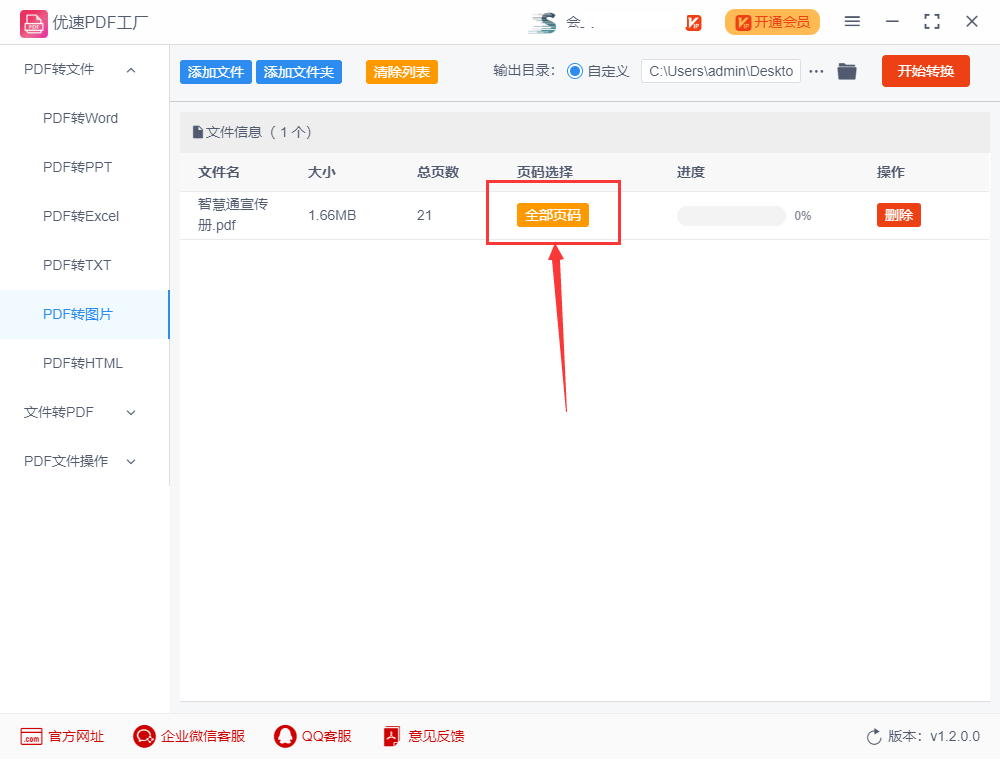The width and height of the screenshot is (1000, 760).
Task: Open the output folder icon
Action: tap(846, 71)
